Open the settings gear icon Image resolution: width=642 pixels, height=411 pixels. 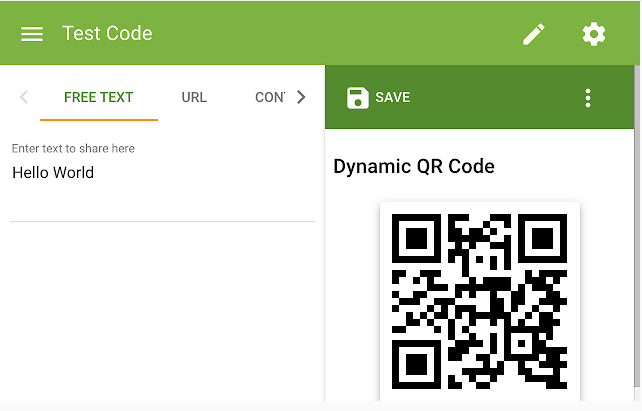pos(594,34)
